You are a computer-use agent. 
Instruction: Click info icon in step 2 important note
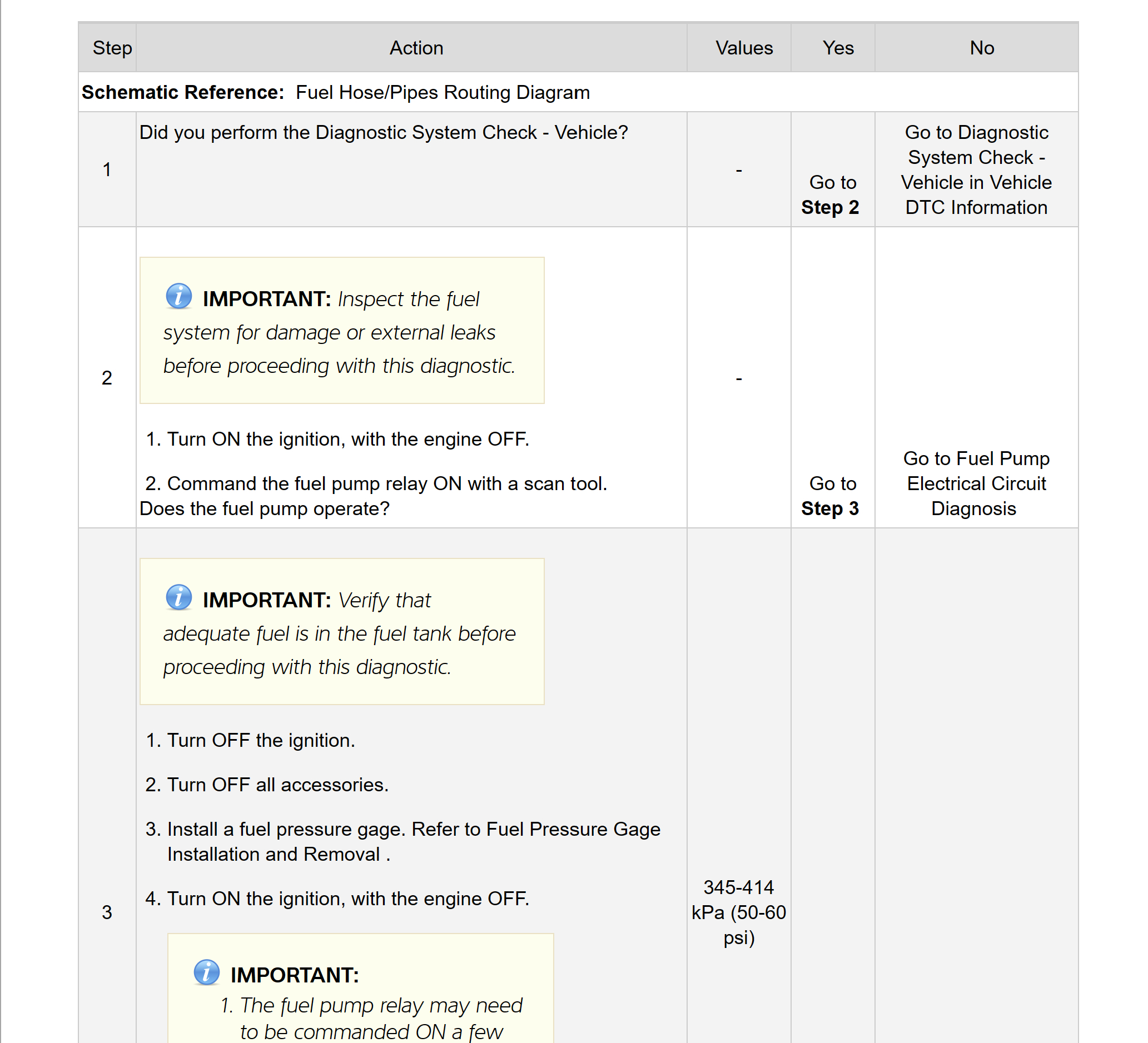[x=179, y=296]
